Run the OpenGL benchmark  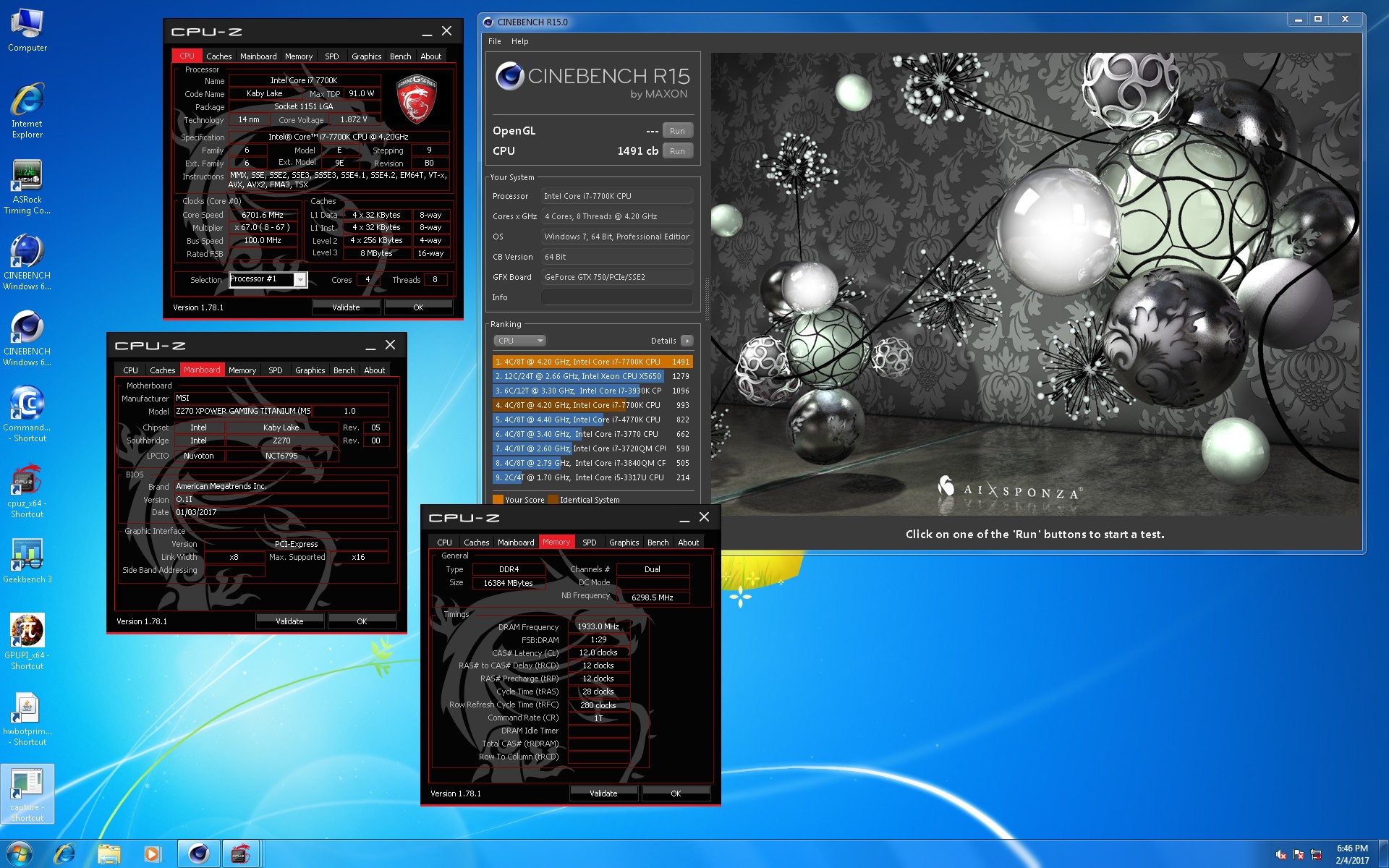pyautogui.click(x=677, y=131)
